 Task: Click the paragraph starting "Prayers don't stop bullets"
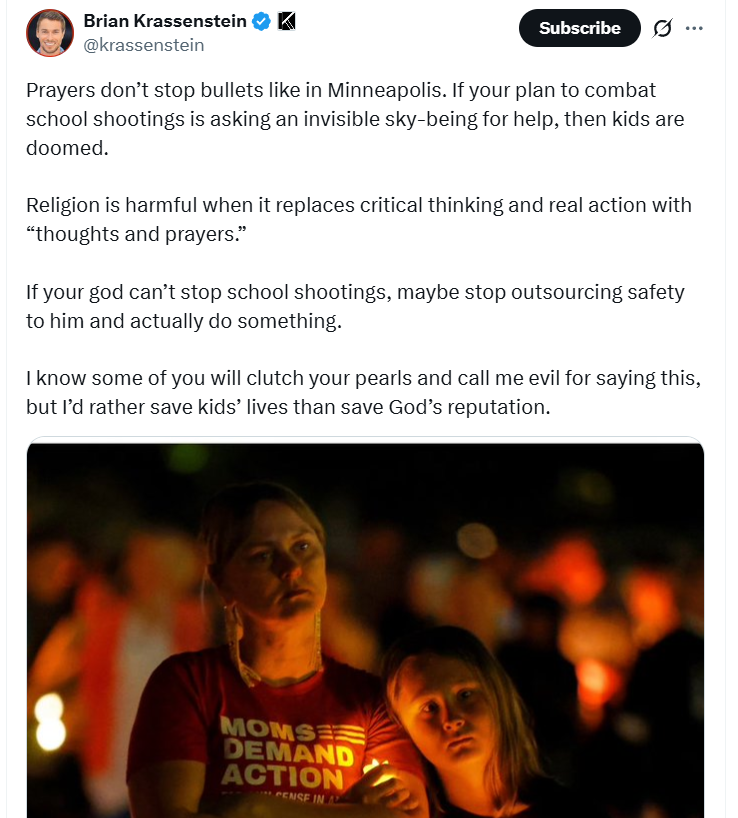[x=355, y=119]
